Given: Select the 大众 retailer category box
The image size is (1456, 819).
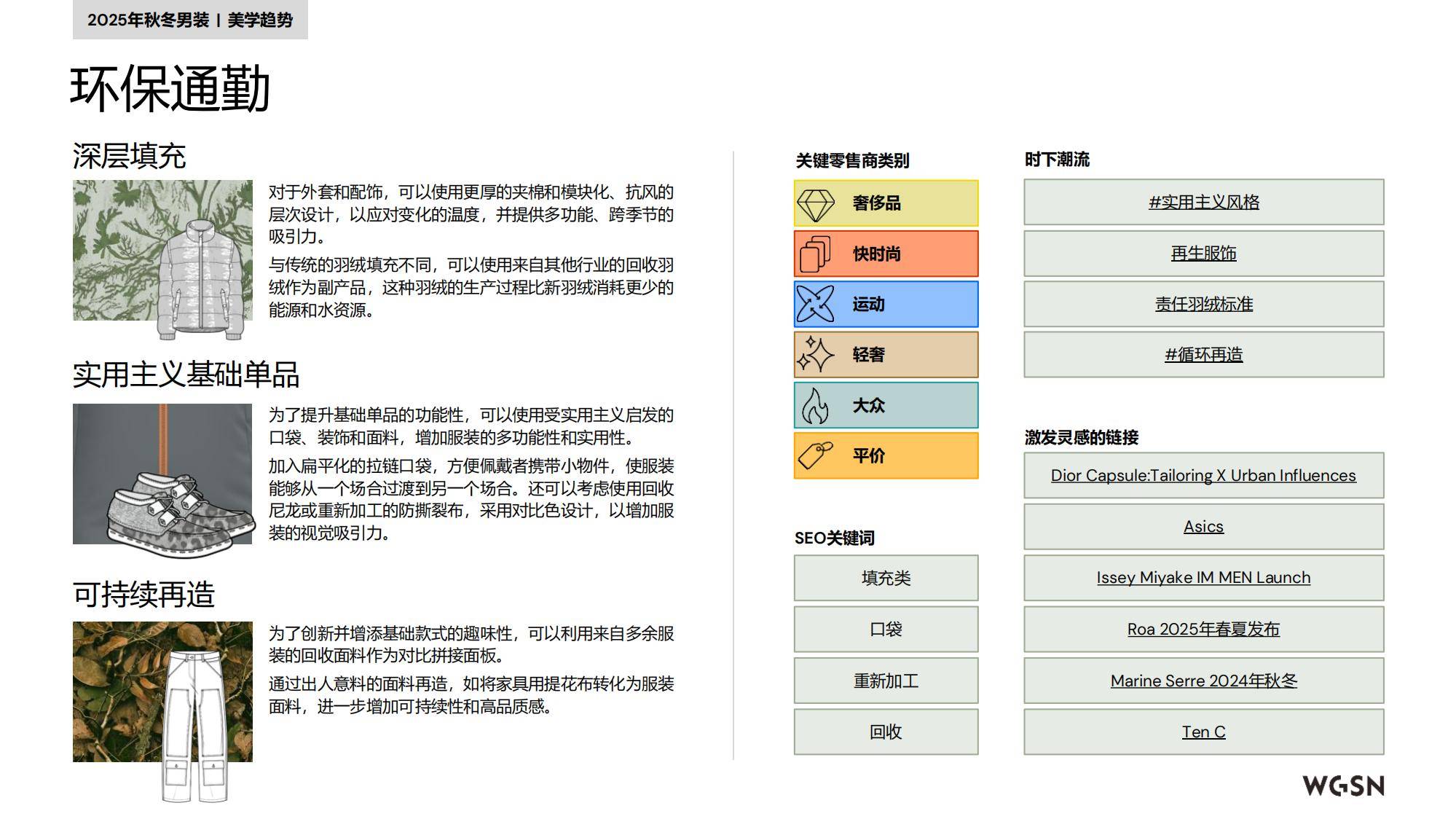Looking at the screenshot, I should click(886, 405).
